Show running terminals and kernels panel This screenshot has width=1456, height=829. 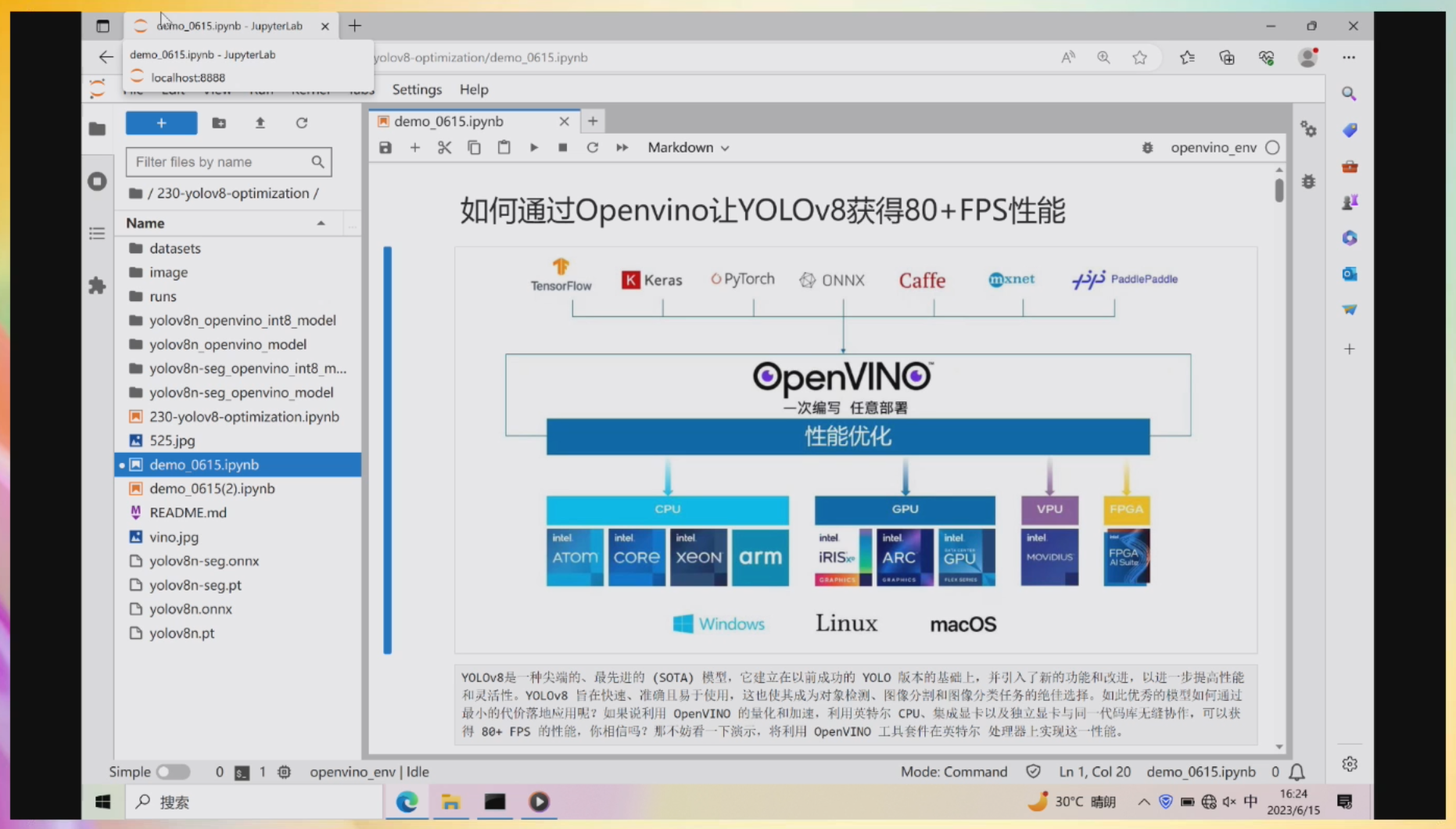pyautogui.click(x=97, y=181)
